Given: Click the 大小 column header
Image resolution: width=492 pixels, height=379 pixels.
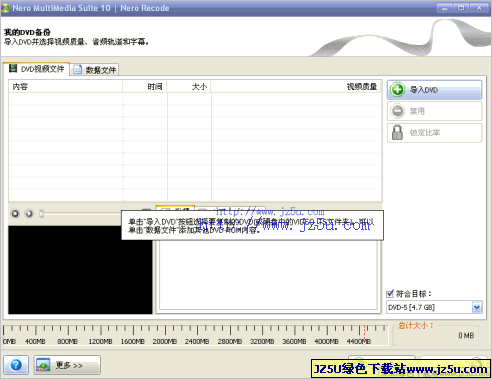Looking at the screenshot, I should 189,87.
